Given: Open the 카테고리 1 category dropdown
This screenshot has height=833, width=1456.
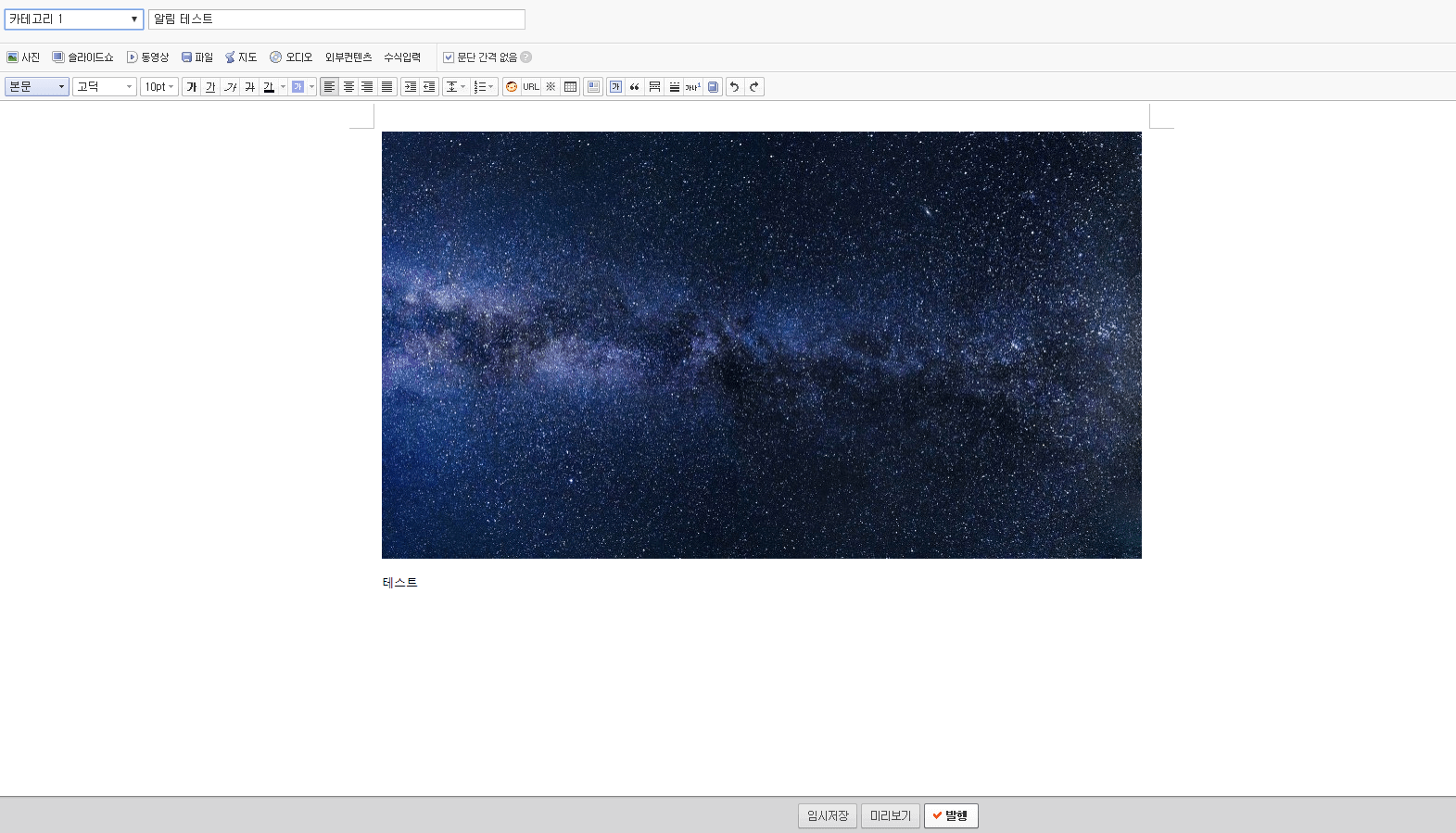Looking at the screenshot, I should [x=73, y=19].
